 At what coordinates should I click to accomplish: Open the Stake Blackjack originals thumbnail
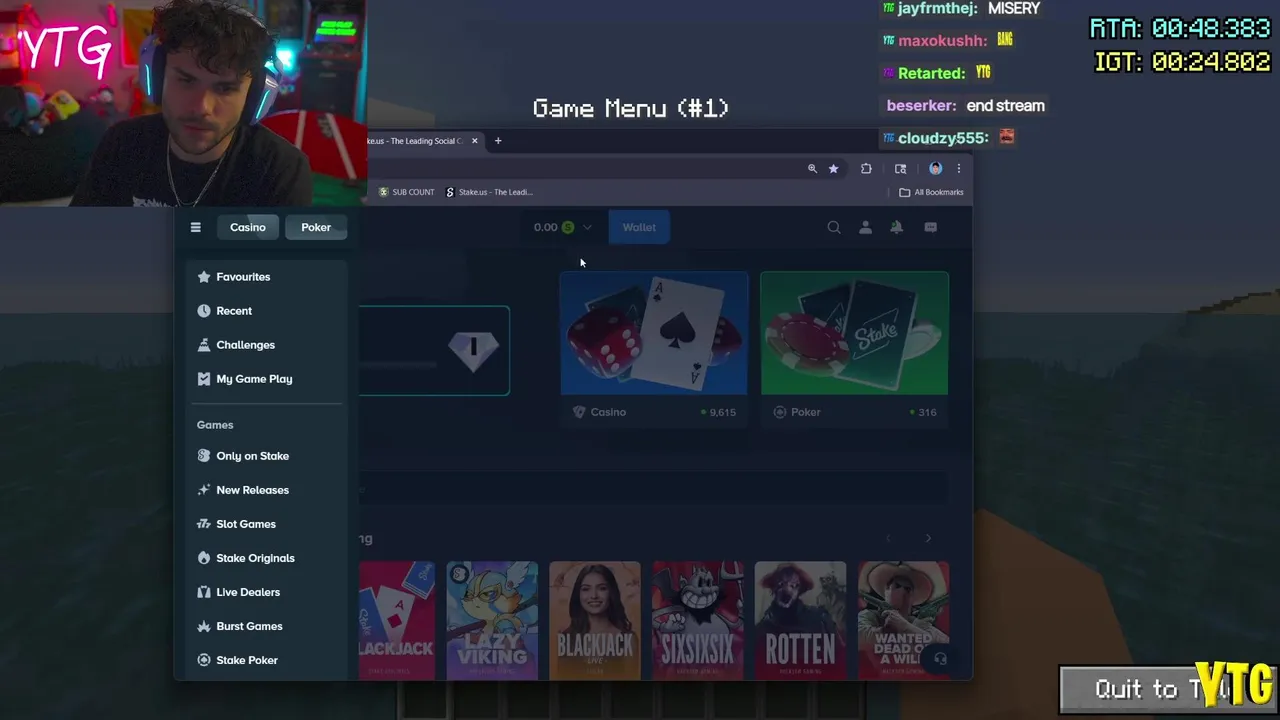coord(397,620)
